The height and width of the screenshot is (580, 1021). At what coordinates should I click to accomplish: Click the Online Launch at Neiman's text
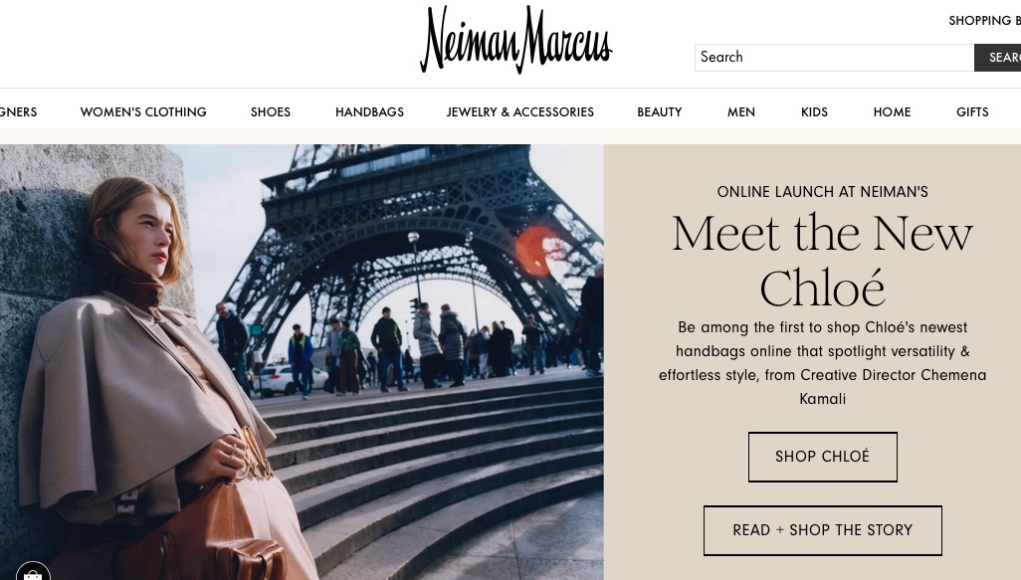click(x=822, y=192)
